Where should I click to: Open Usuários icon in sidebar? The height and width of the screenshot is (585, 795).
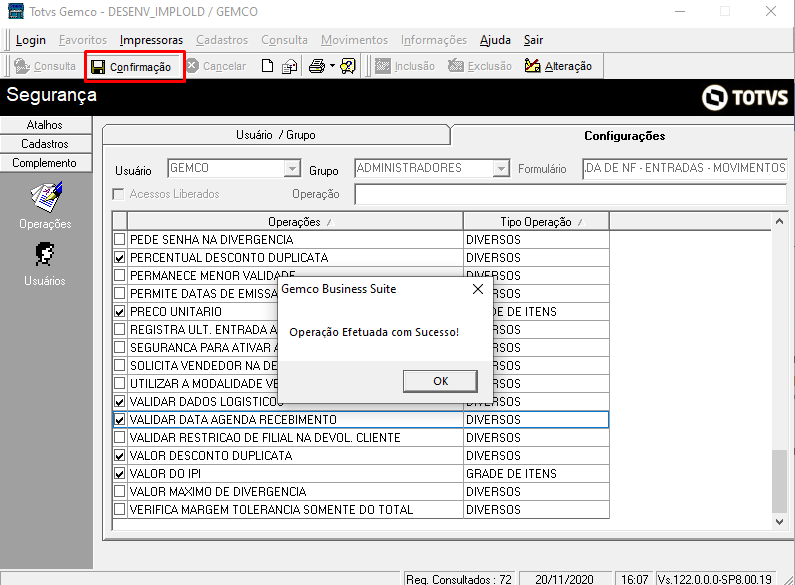[45, 254]
